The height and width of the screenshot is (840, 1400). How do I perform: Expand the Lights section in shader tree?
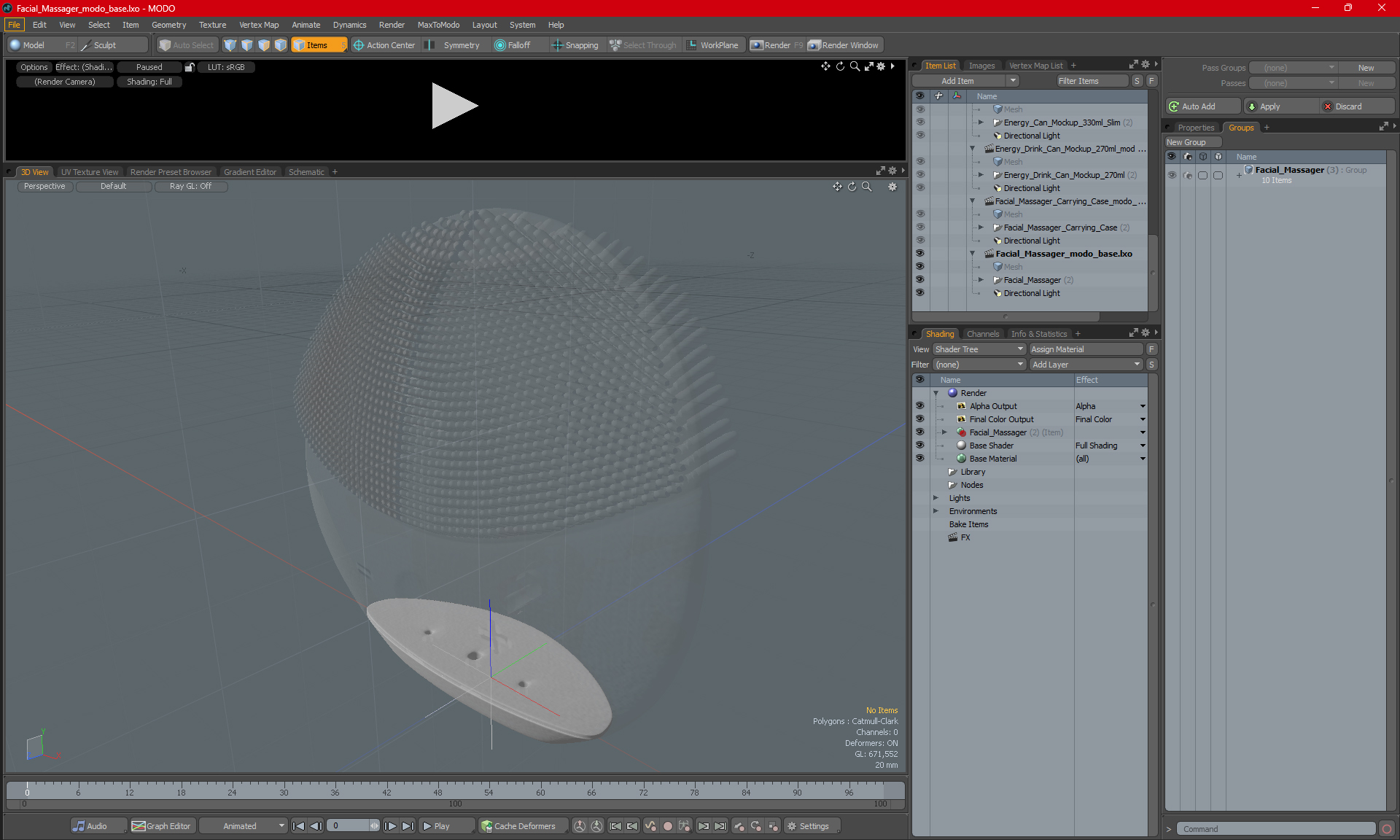click(936, 497)
